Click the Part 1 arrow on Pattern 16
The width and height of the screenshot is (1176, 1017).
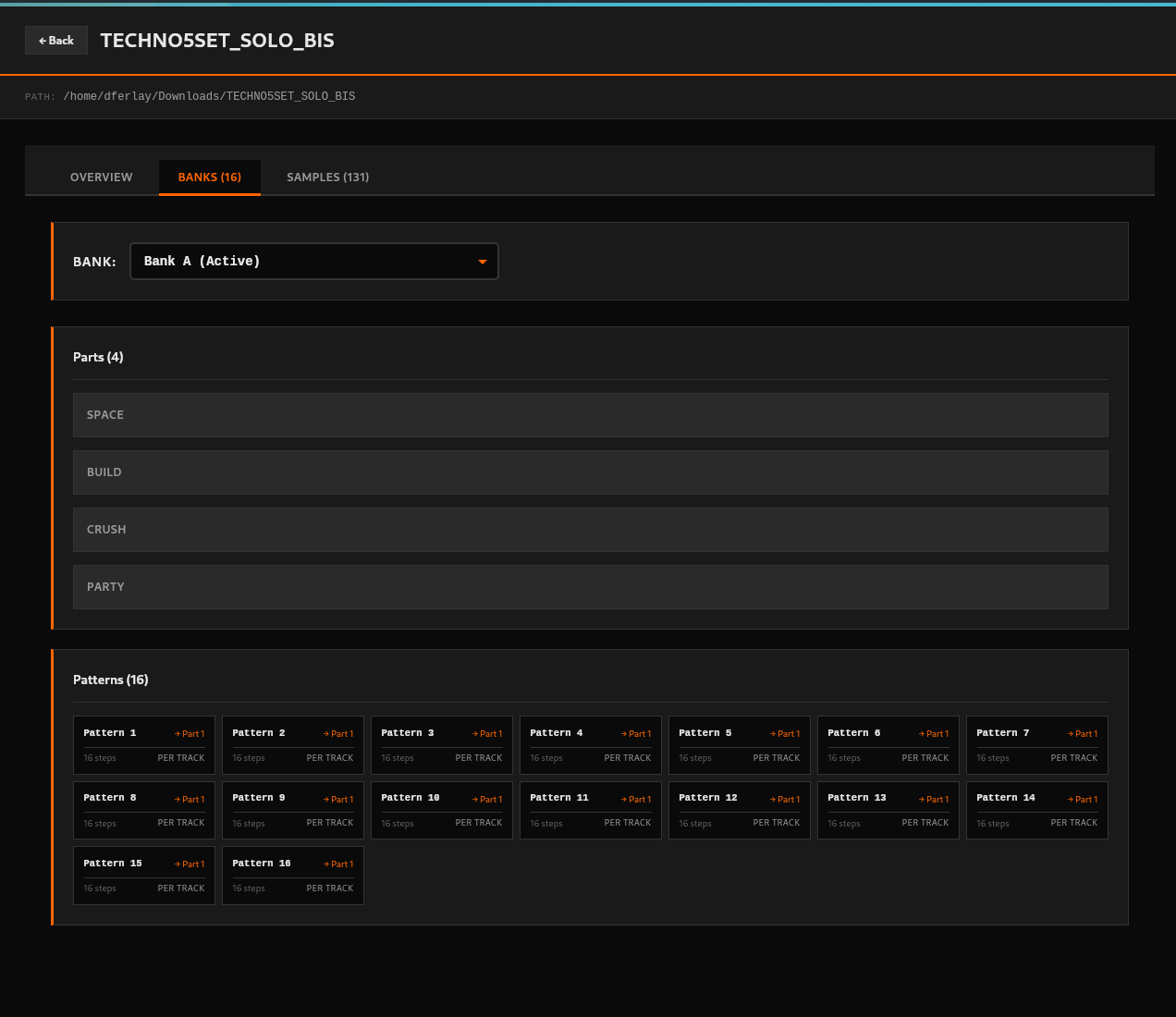[x=338, y=864]
